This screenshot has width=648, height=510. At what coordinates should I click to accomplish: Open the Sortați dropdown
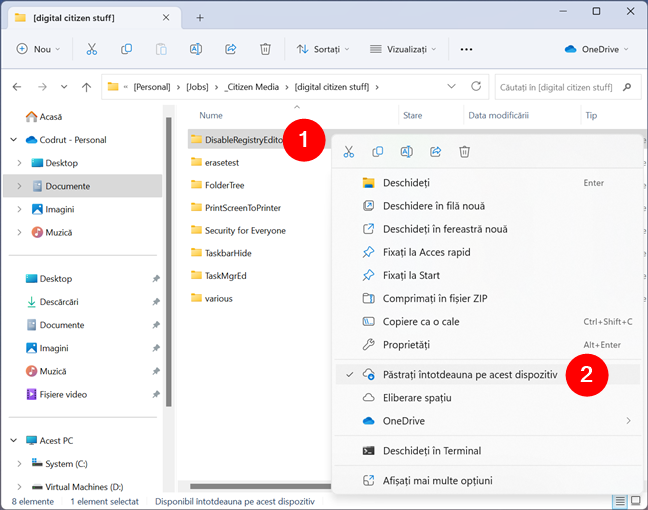[x=323, y=49]
